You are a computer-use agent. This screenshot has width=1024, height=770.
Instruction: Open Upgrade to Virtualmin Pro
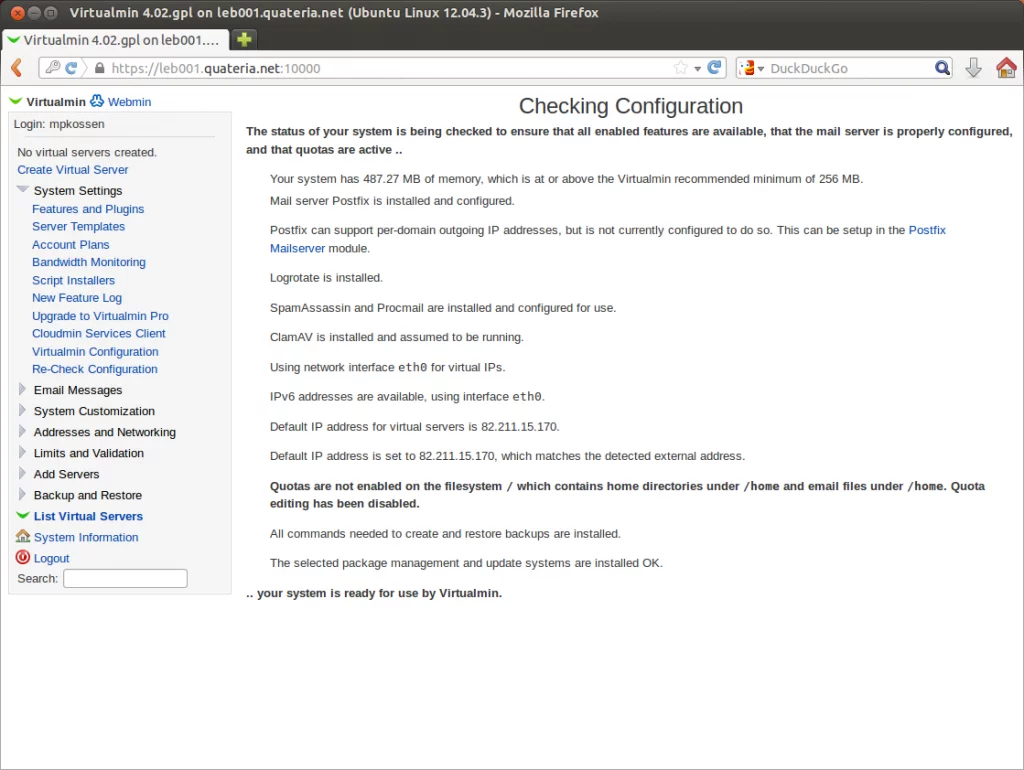pos(100,316)
